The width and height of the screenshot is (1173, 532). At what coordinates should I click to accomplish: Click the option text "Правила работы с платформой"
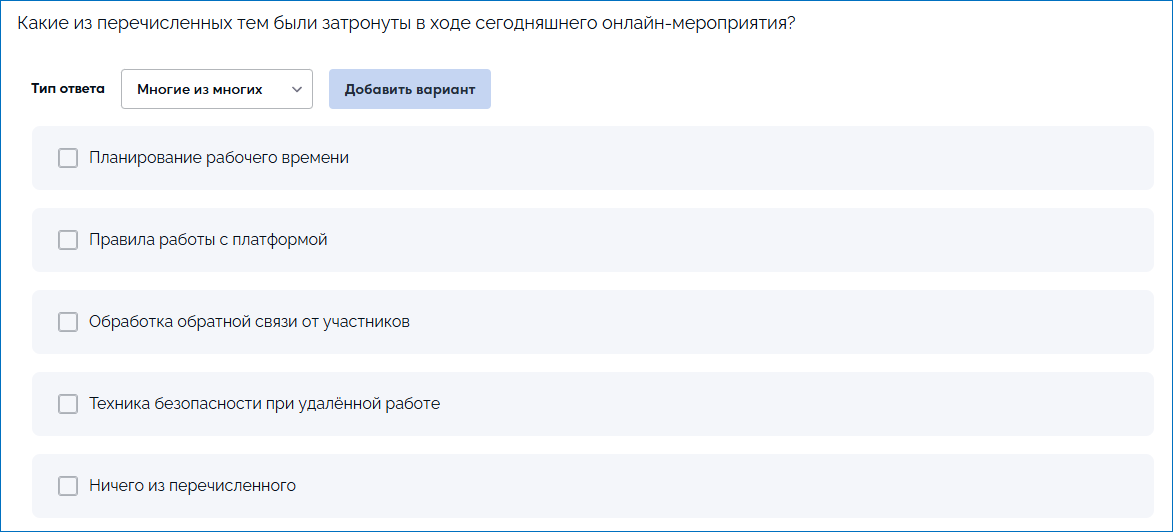pyautogui.click(x=208, y=240)
